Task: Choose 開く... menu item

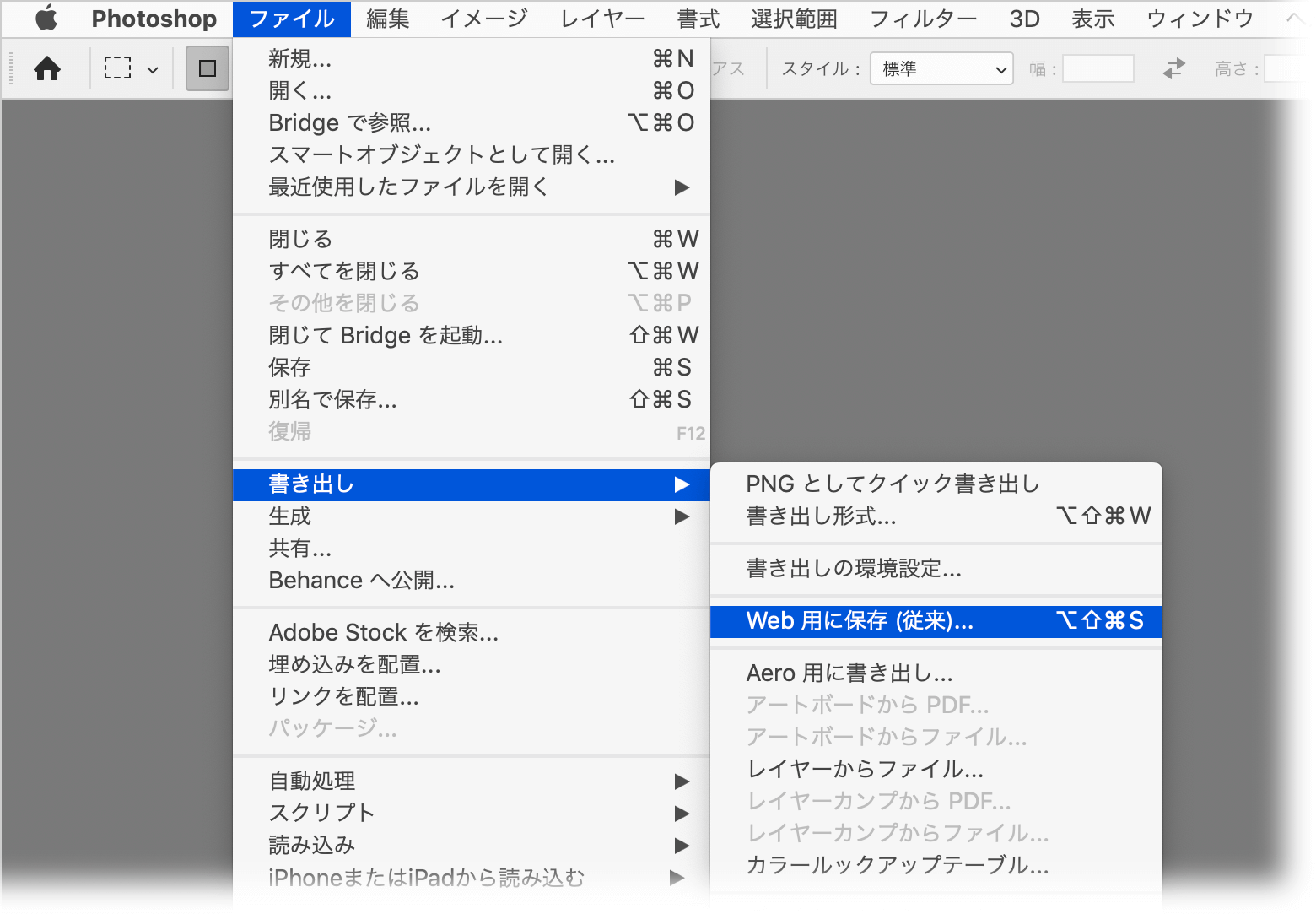Action: 472,90
